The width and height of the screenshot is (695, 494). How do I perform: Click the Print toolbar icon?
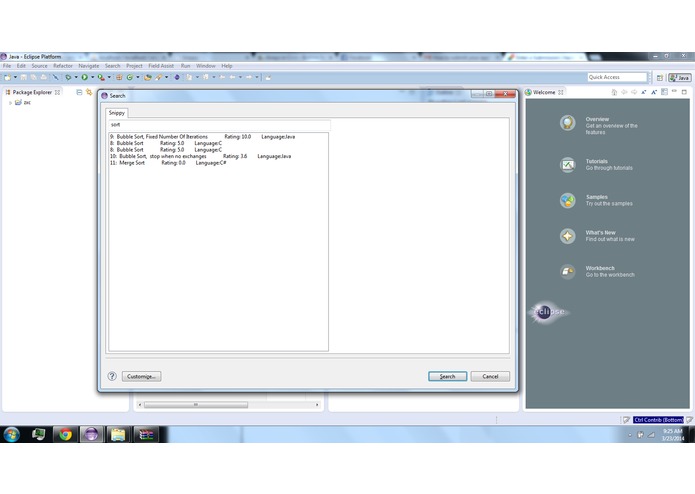(x=43, y=77)
